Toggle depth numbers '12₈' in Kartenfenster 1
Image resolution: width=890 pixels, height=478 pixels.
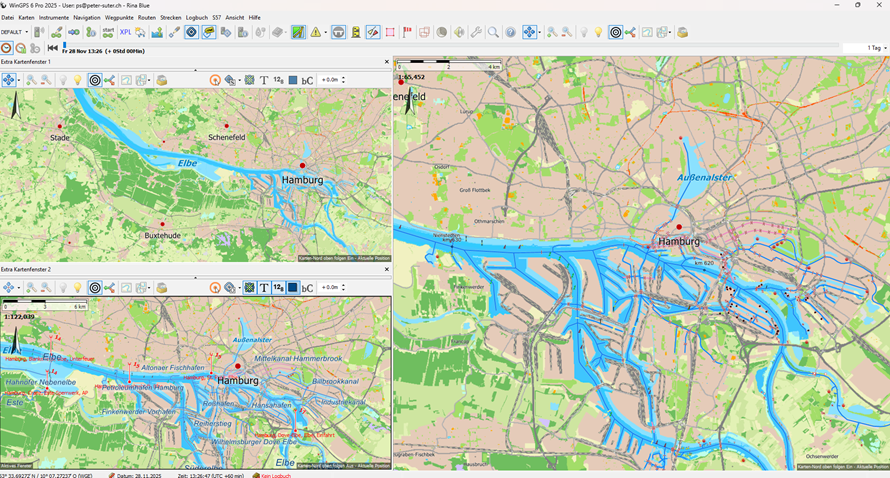[278, 80]
